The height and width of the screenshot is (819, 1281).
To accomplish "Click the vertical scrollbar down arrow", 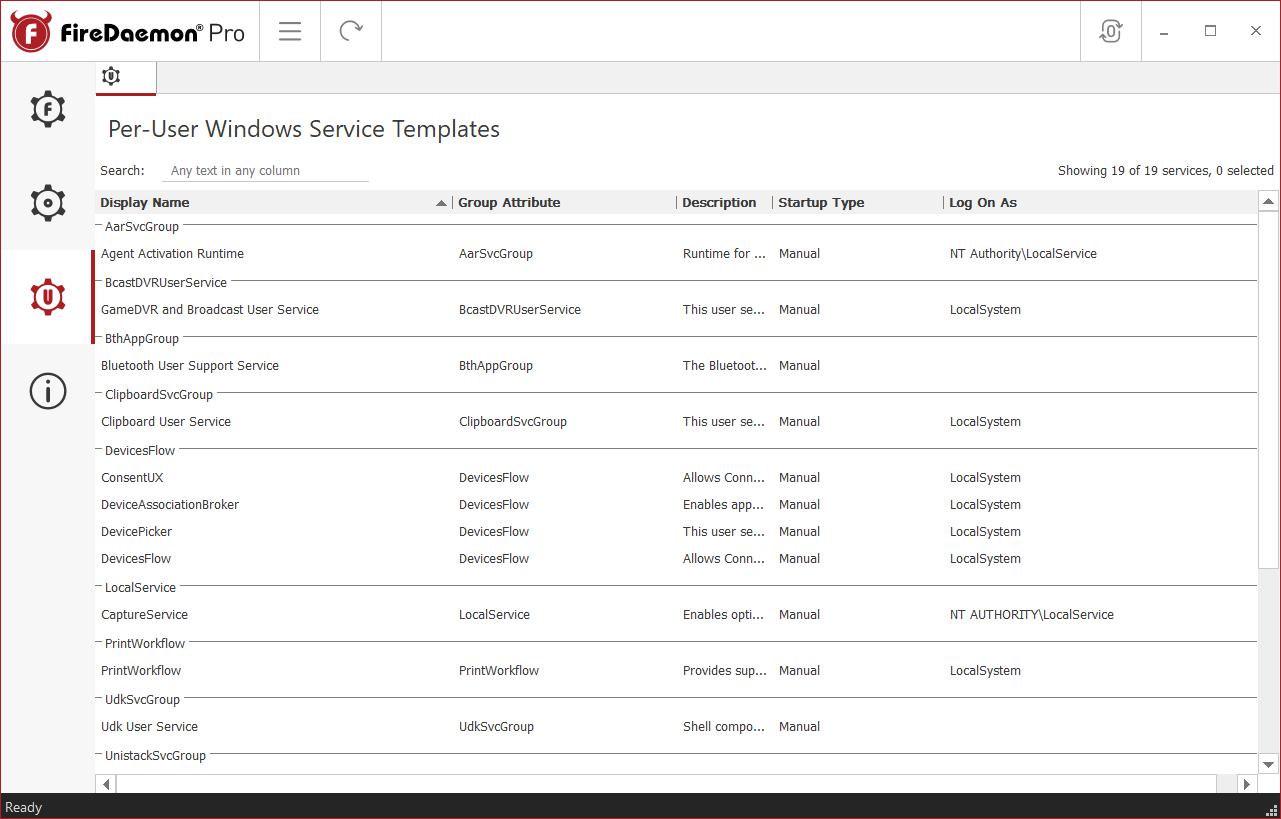I will coord(1268,764).
